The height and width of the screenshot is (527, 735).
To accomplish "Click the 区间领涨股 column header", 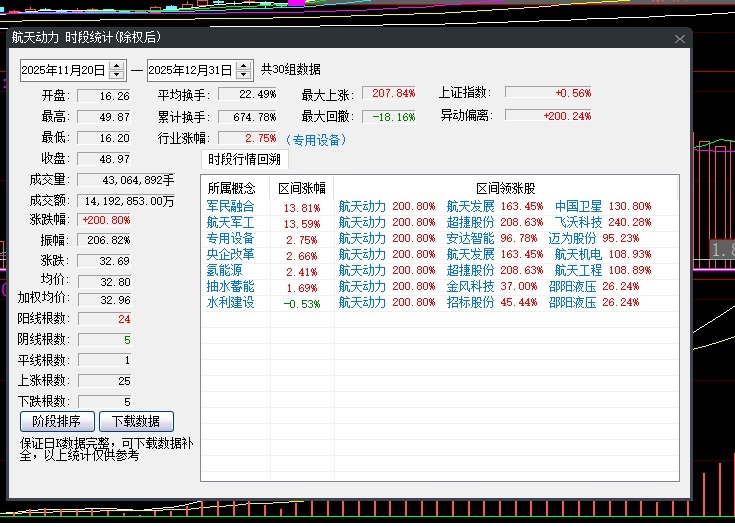I will (x=506, y=188).
